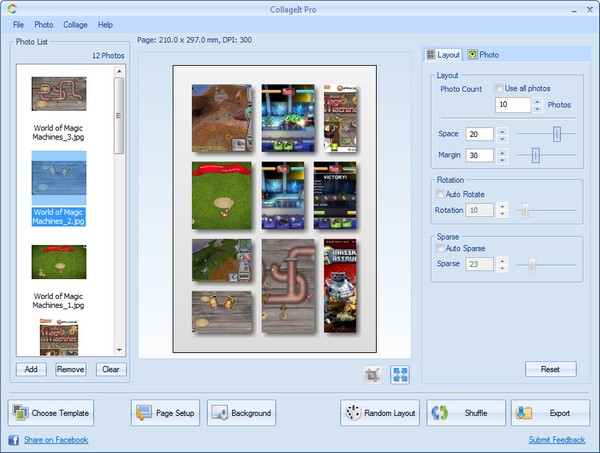
Task: Shuffle the collage photos
Action: [x=465, y=413]
